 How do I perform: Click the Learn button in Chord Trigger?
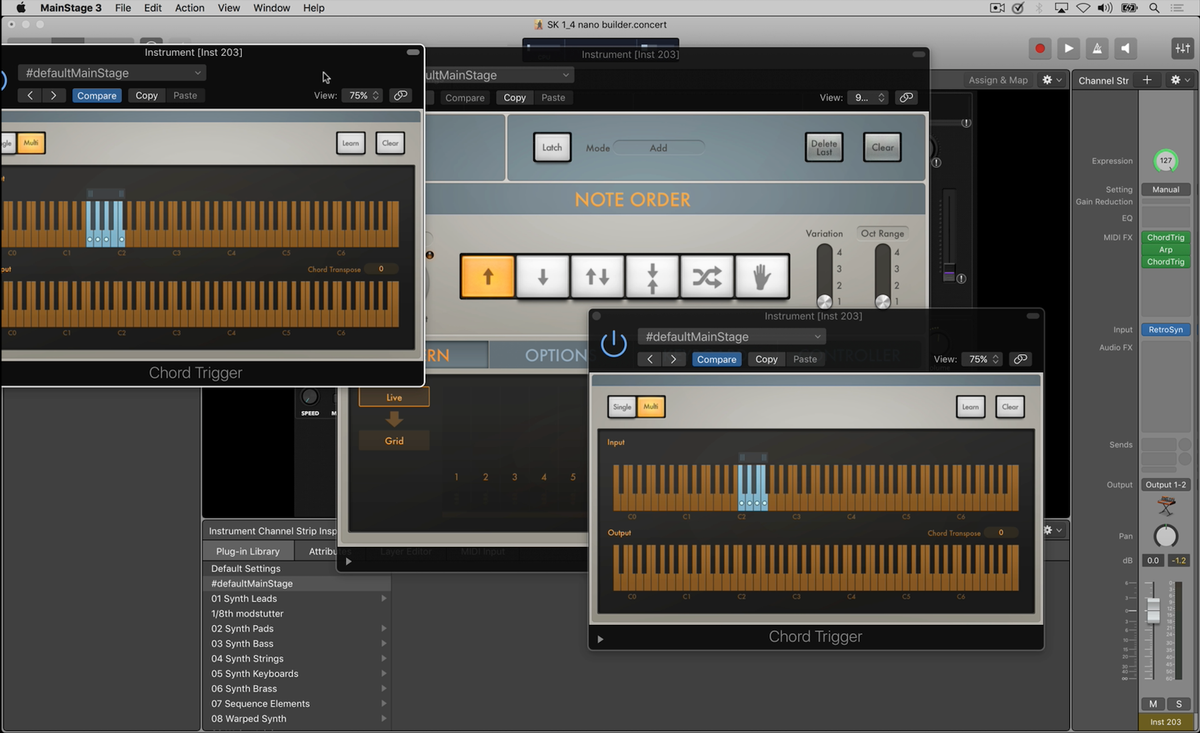(x=970, y=407)
